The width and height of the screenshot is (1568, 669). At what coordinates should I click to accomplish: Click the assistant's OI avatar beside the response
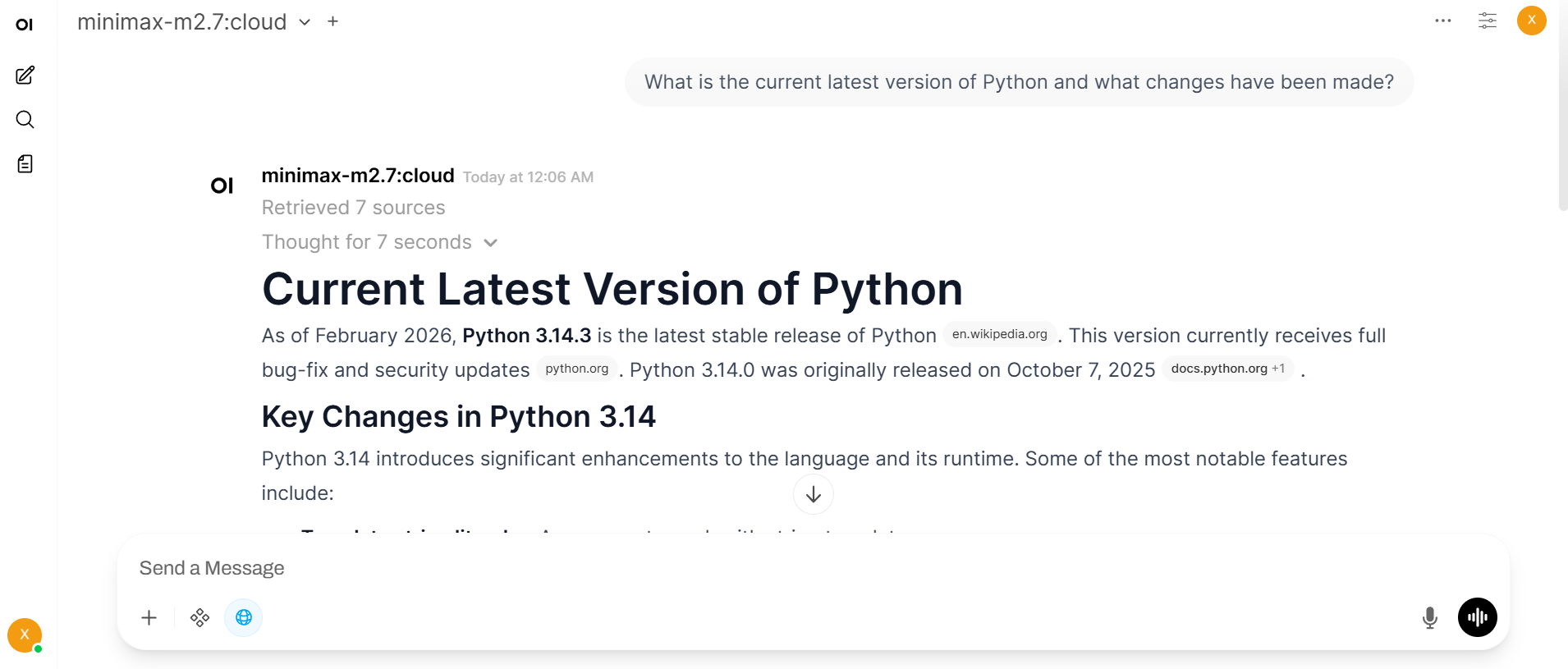point(222,186)
